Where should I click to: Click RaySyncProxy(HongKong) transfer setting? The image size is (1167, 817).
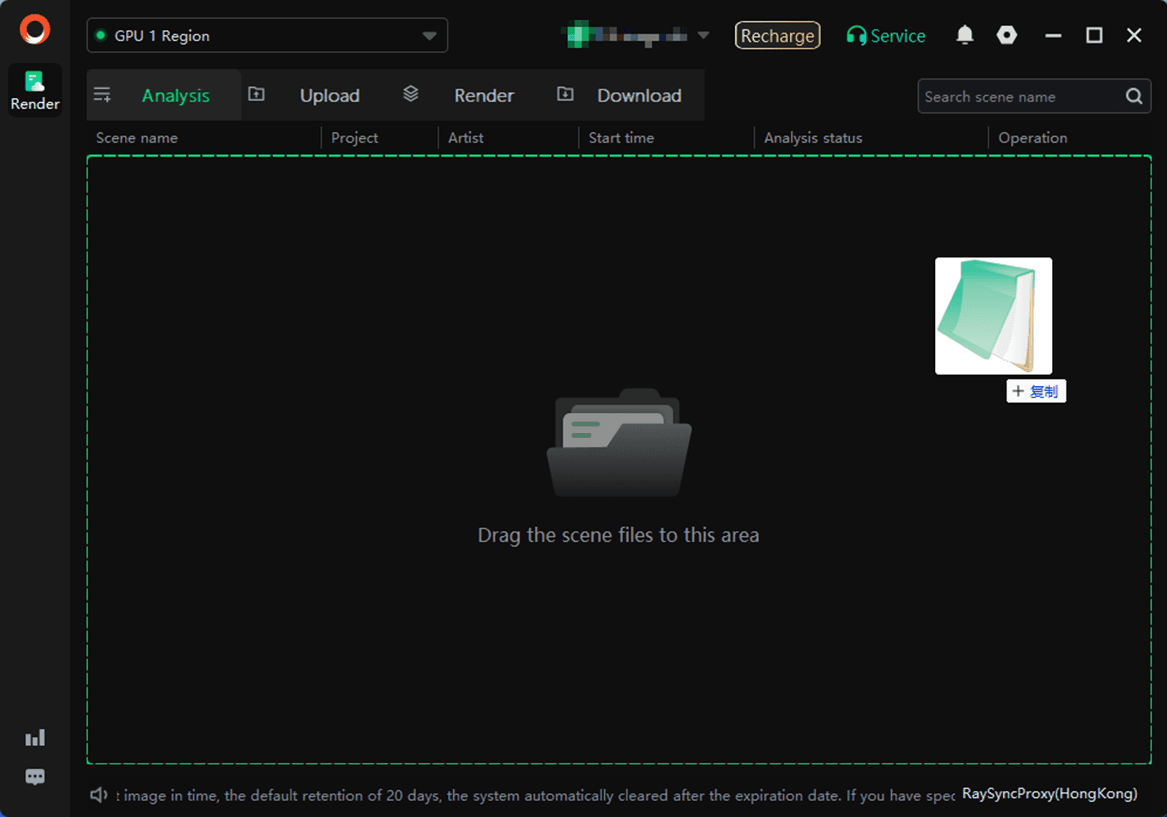tap(1049, 794)
